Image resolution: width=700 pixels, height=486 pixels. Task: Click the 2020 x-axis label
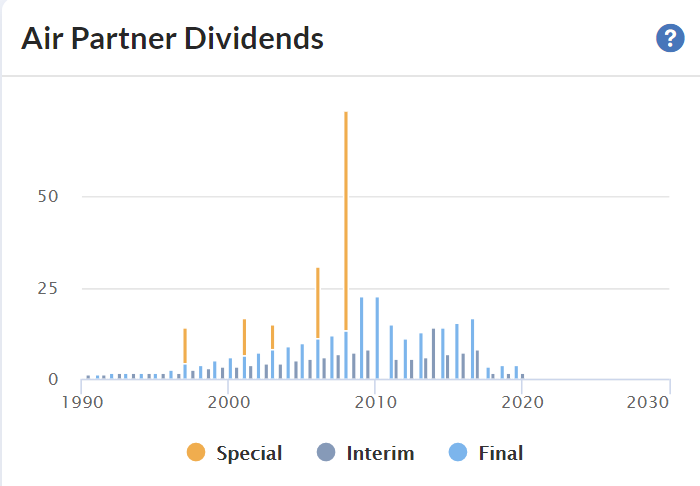click(x=522, y=403)
